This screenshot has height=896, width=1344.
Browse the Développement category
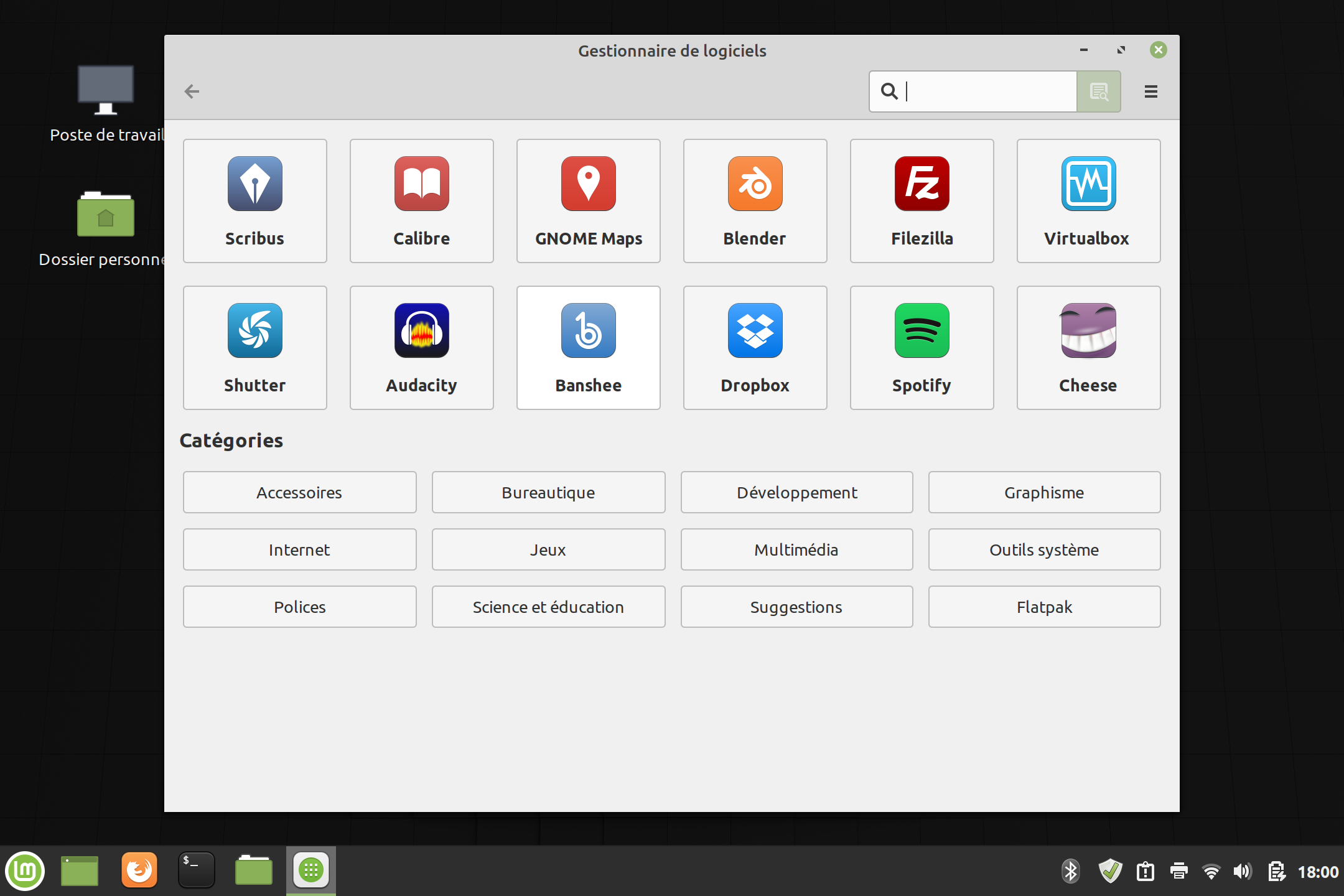[796, 492]
